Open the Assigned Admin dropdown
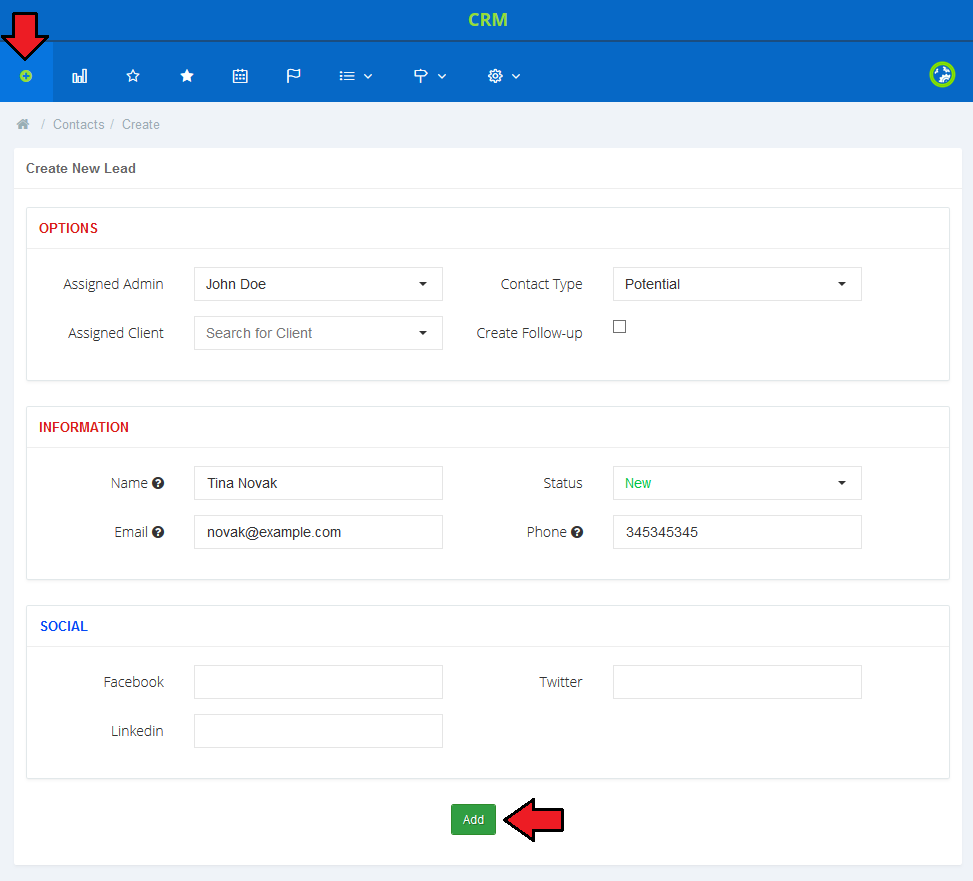The image size is (973, 881). (x=318, y=284)
